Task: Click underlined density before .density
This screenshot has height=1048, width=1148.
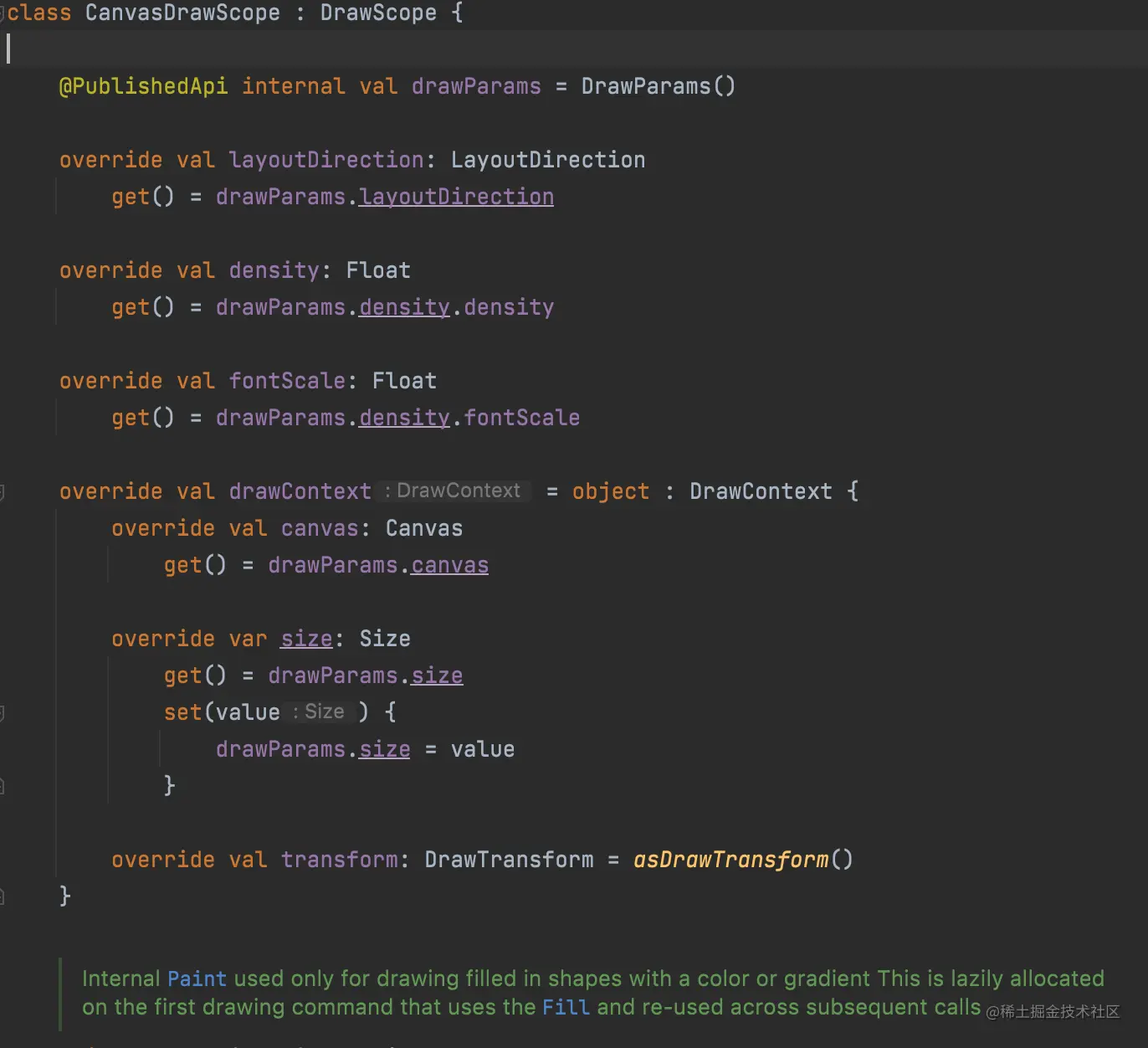Action: (404, 307)
